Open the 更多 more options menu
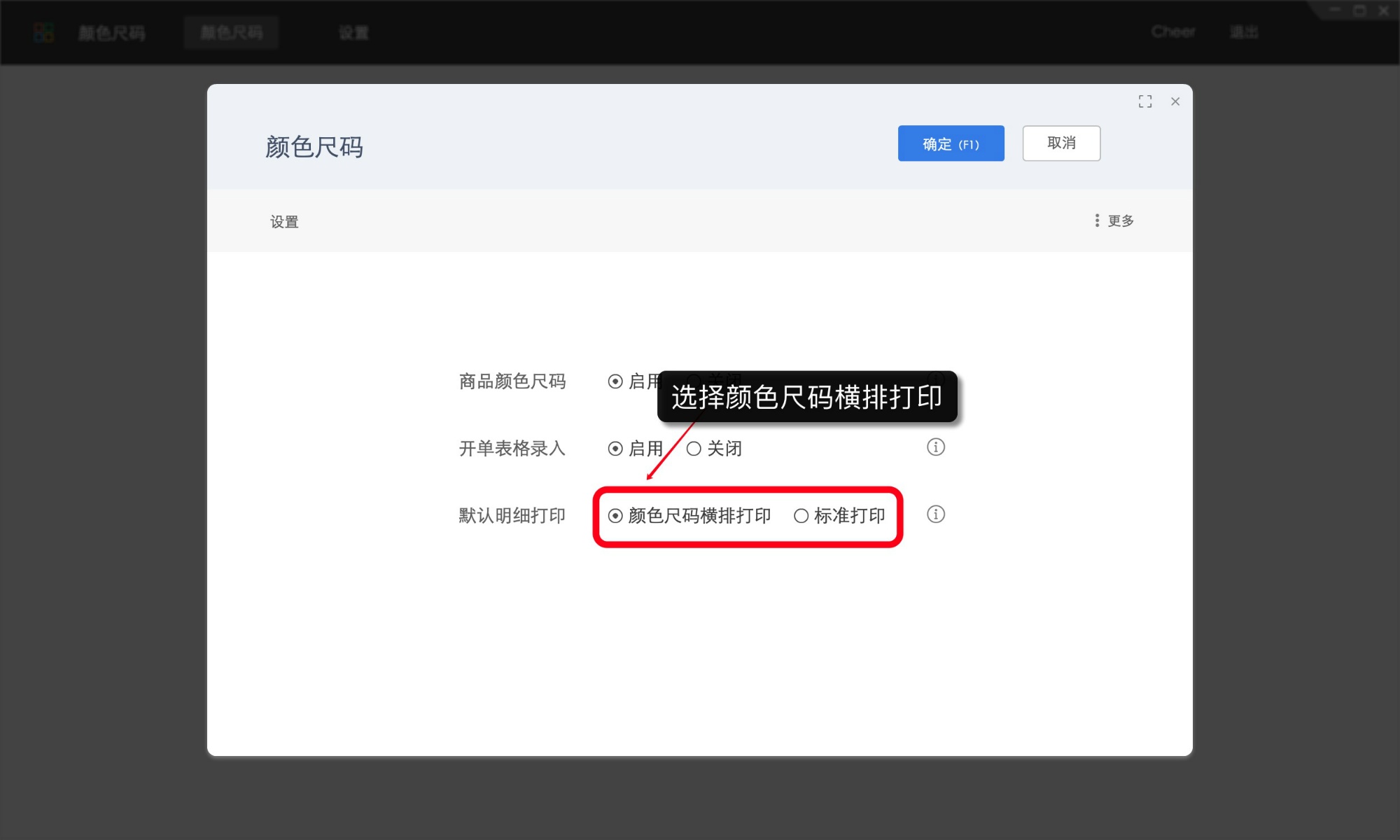The height and width of the screenshot is (840, 1400). pyautogui.click(x=1114, y=220)
